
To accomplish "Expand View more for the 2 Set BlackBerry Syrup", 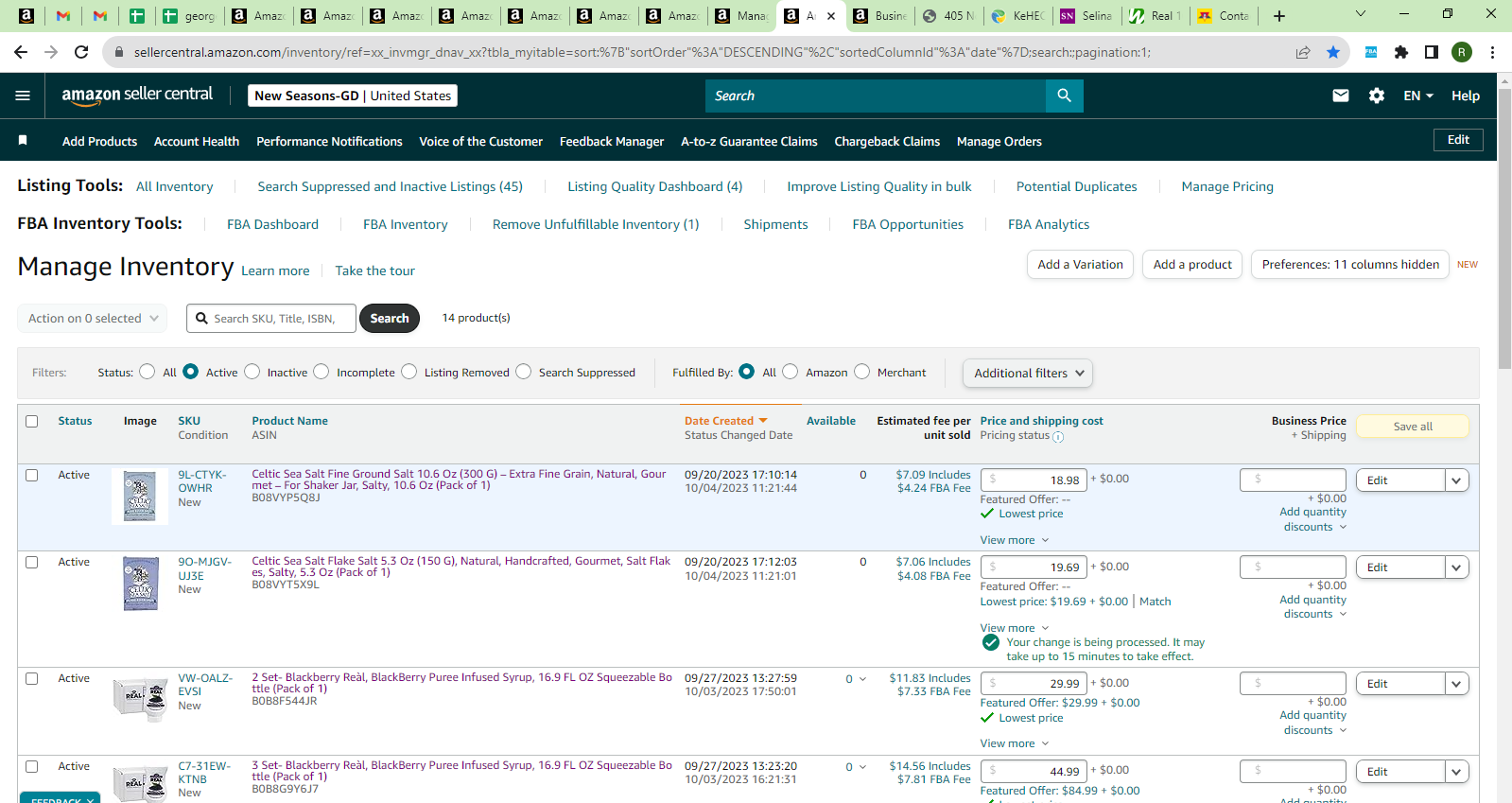I will (x=1015, y=743).
